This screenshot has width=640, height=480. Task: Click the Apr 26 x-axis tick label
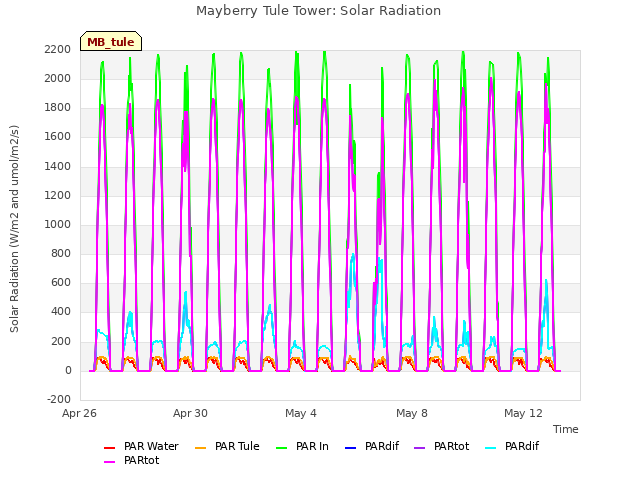coord(79,413)
